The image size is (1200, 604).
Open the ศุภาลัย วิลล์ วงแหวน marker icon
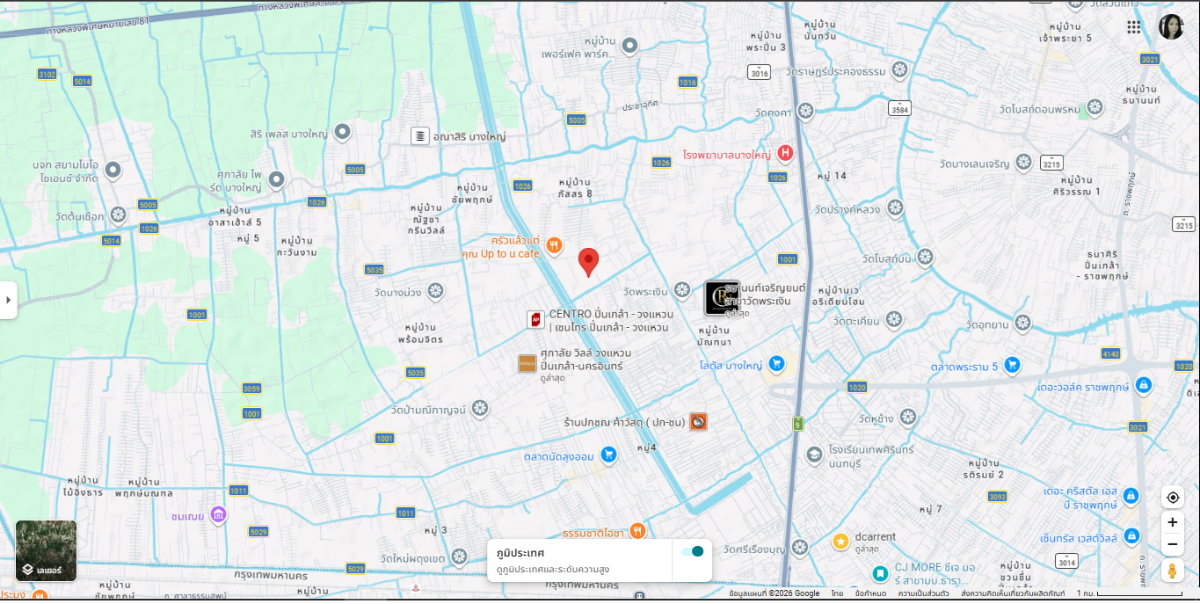(528, 364)
